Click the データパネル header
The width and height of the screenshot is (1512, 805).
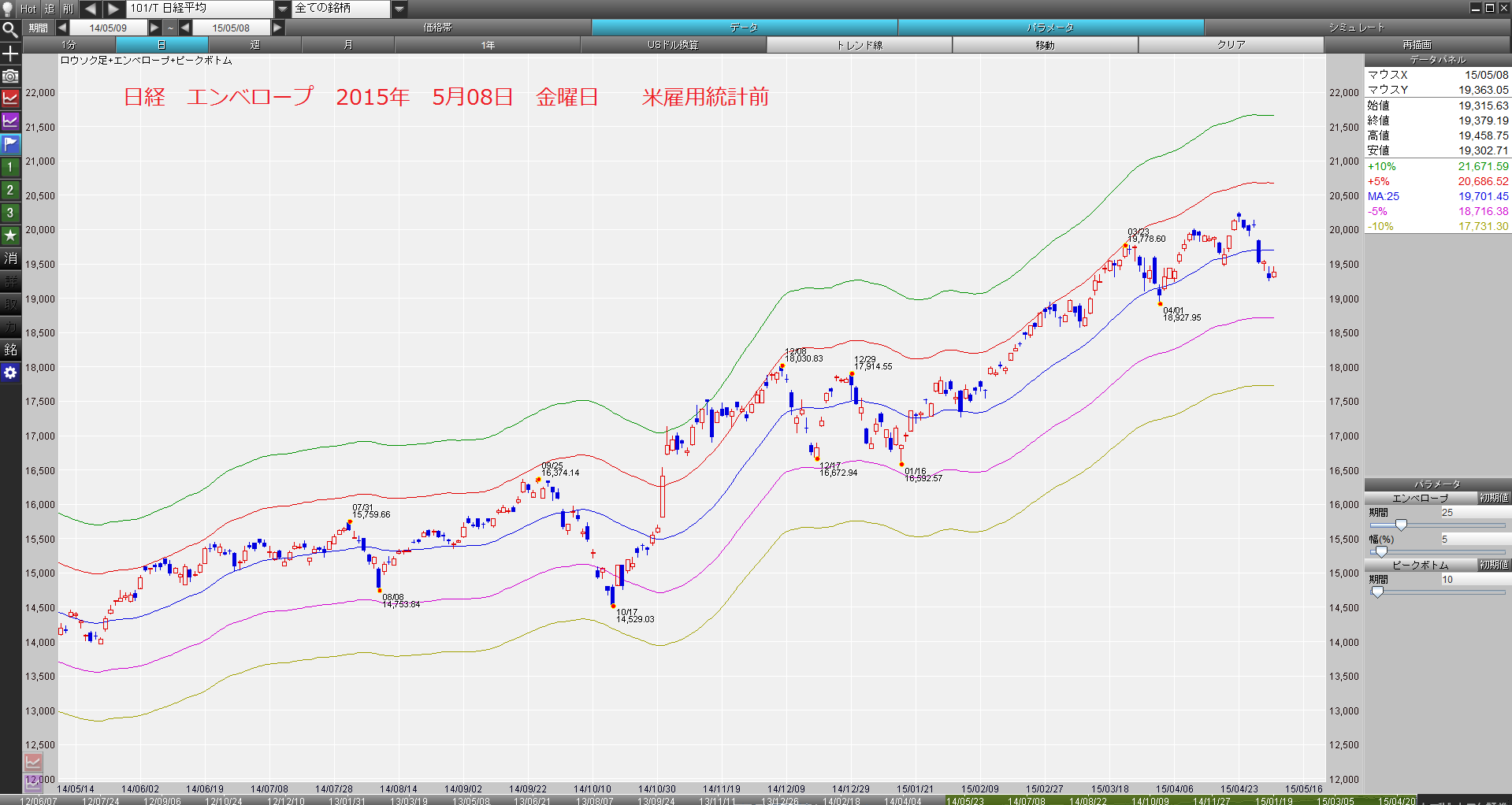1438,60
